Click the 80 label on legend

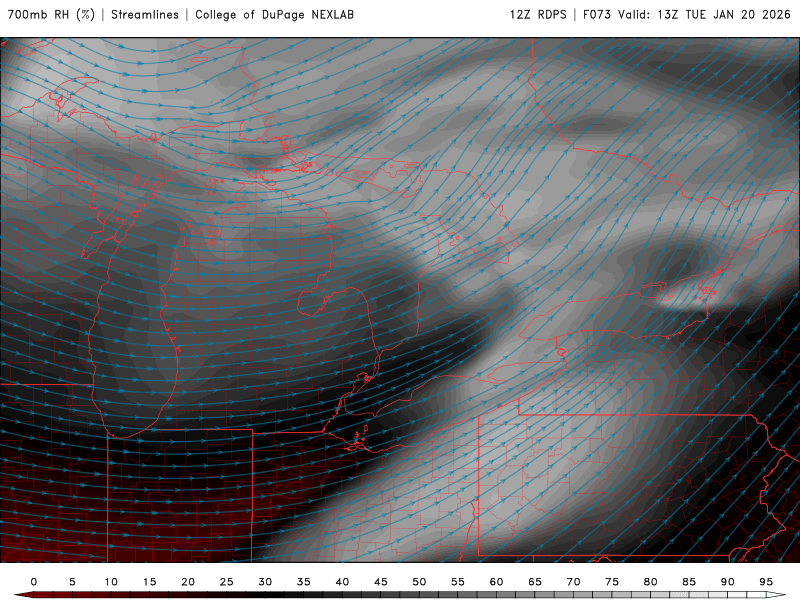(651, 582)
